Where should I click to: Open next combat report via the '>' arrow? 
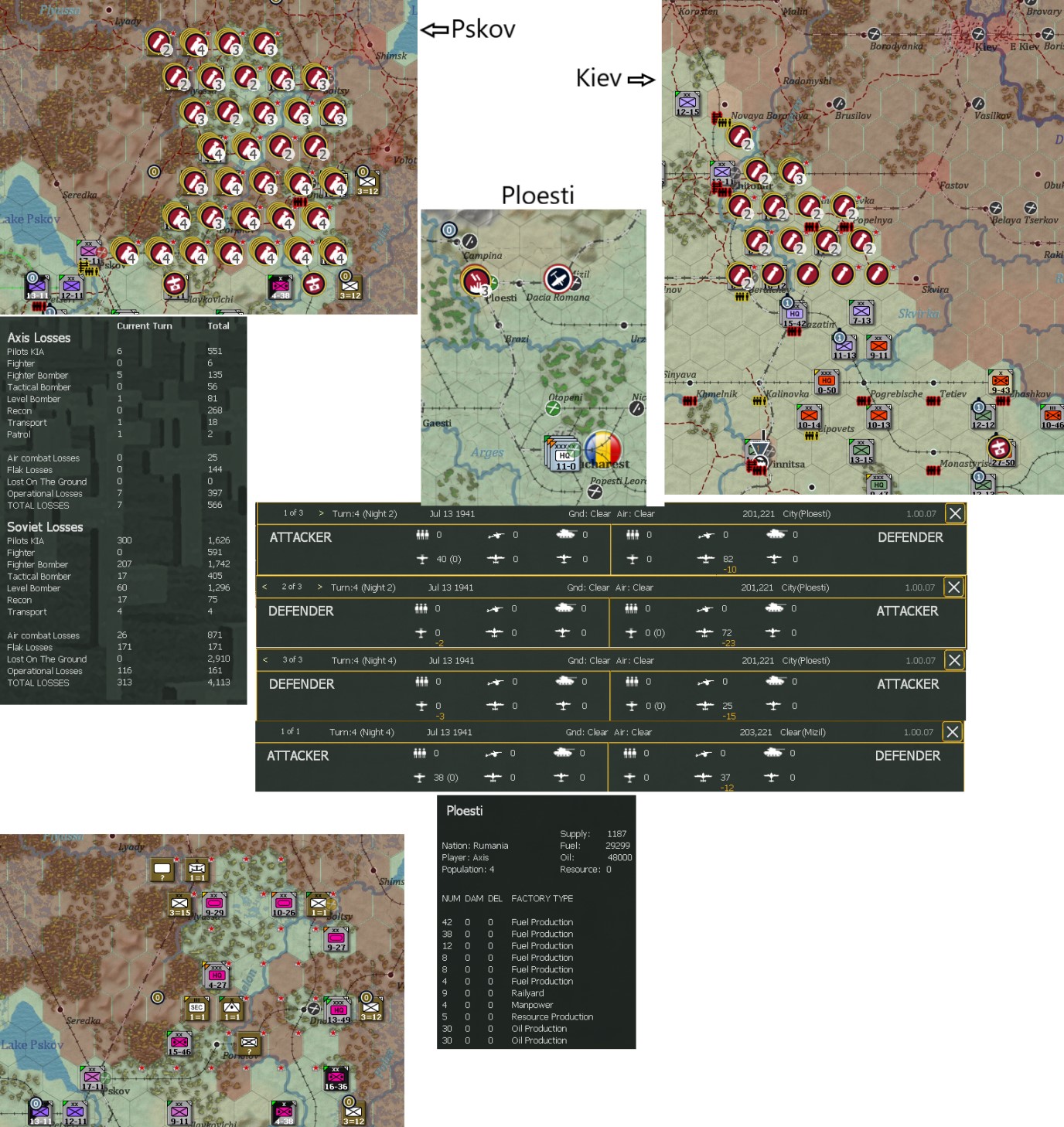(x=319, y=512)
